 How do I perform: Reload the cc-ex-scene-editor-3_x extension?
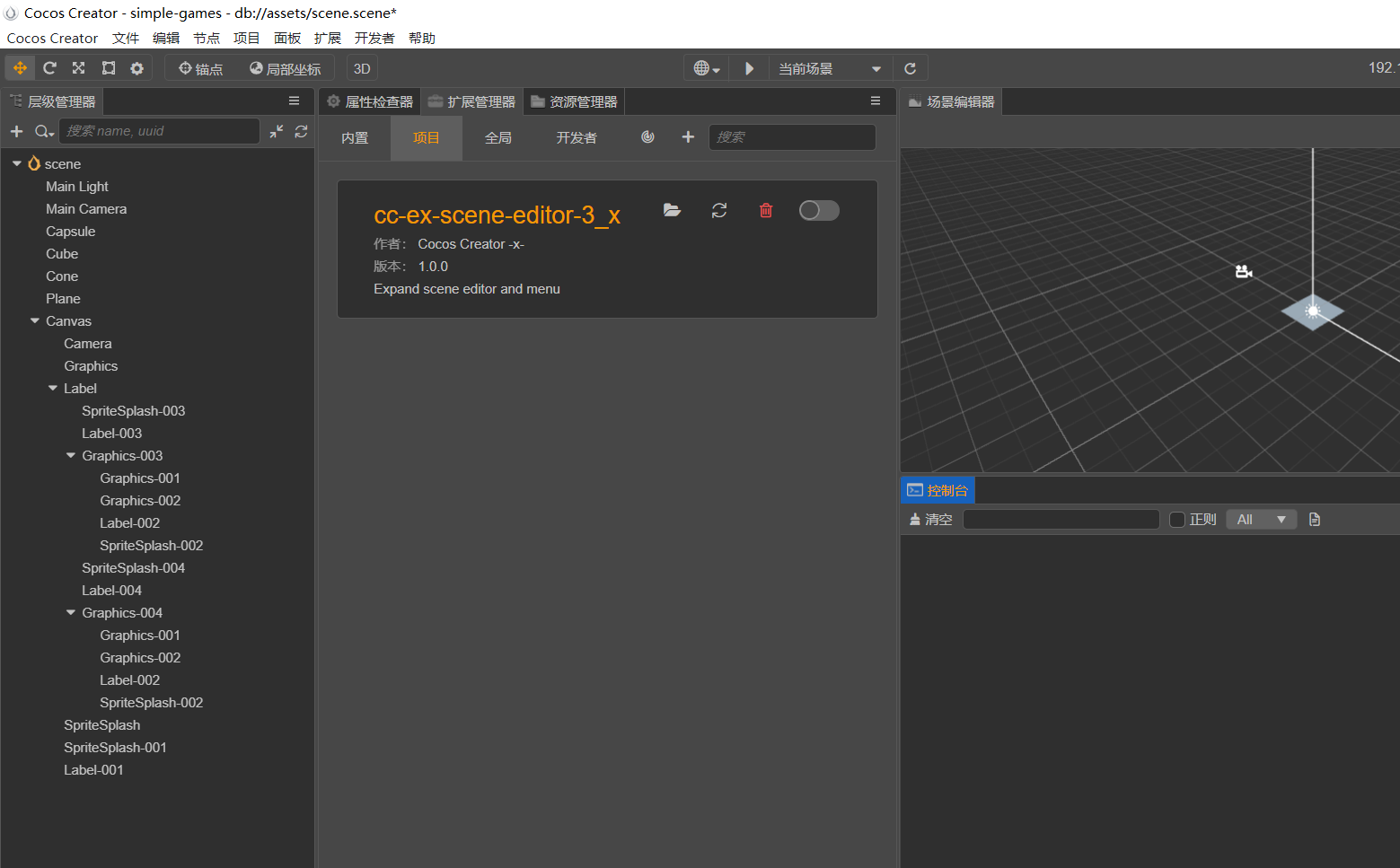[719, 210]
